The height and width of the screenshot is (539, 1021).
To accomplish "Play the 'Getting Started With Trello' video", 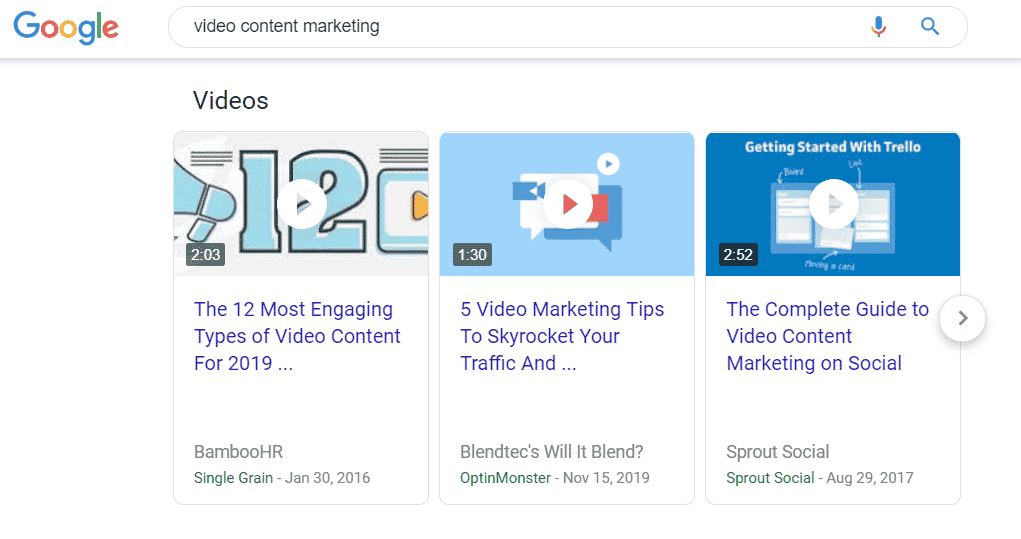I will tap(833, 204).
